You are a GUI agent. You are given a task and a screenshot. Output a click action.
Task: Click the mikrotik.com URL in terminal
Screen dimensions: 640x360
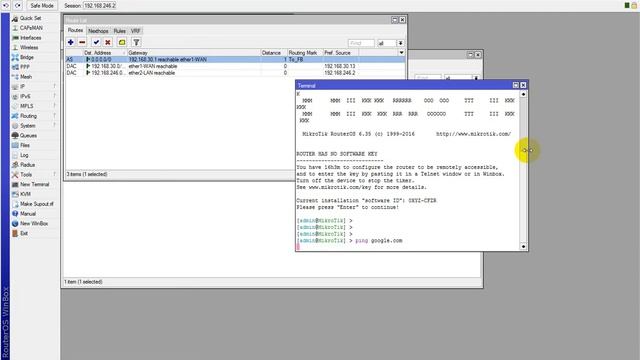click(x=473, y=134)
